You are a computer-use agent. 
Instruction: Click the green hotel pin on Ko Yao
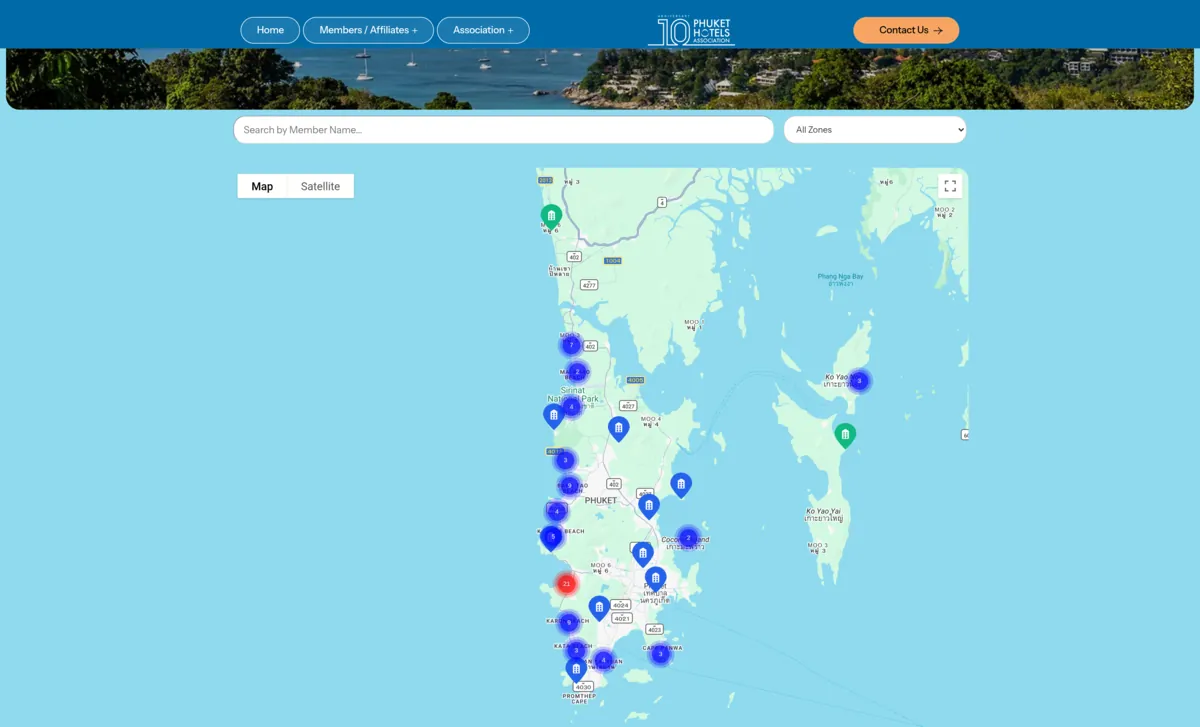(845, 435)
